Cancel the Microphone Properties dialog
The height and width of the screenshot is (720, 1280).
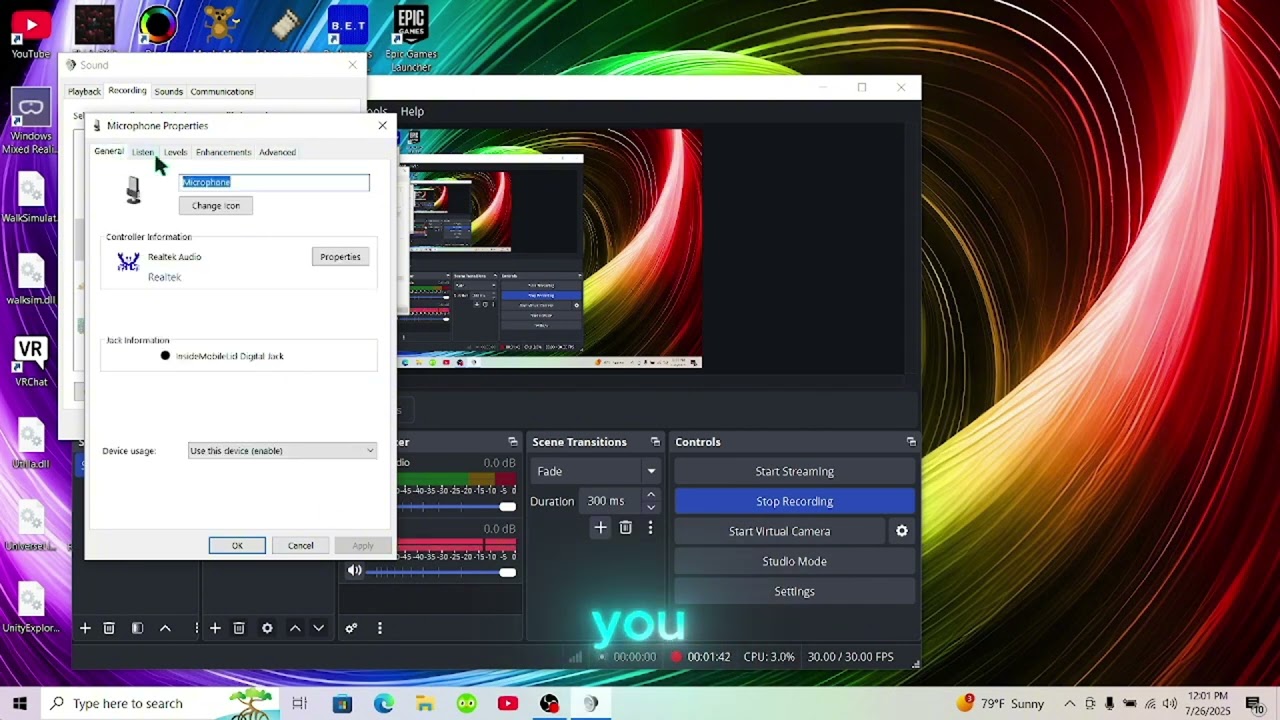300,545
